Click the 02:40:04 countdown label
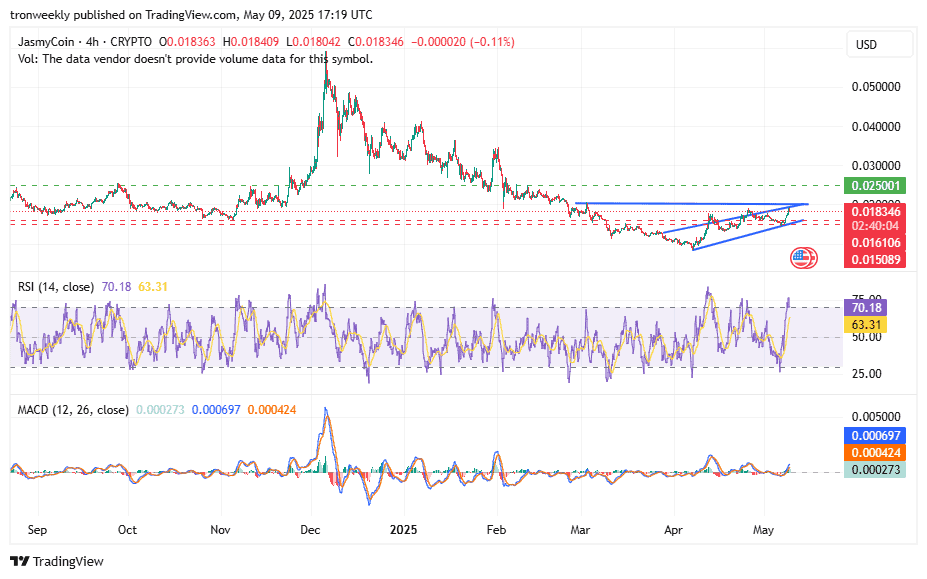 point(874,226)
